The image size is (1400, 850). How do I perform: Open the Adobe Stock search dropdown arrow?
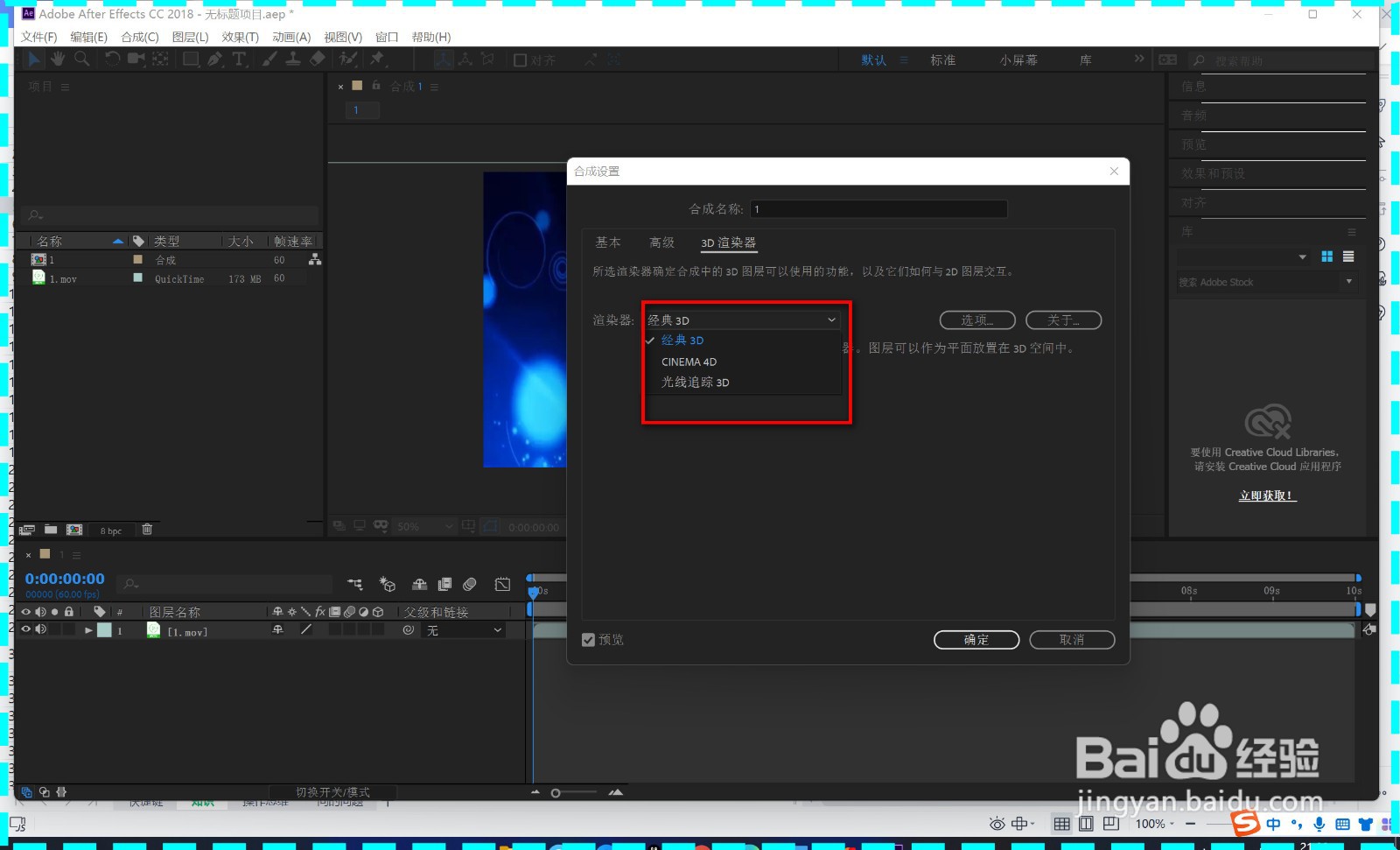(x=1348, y=281)
